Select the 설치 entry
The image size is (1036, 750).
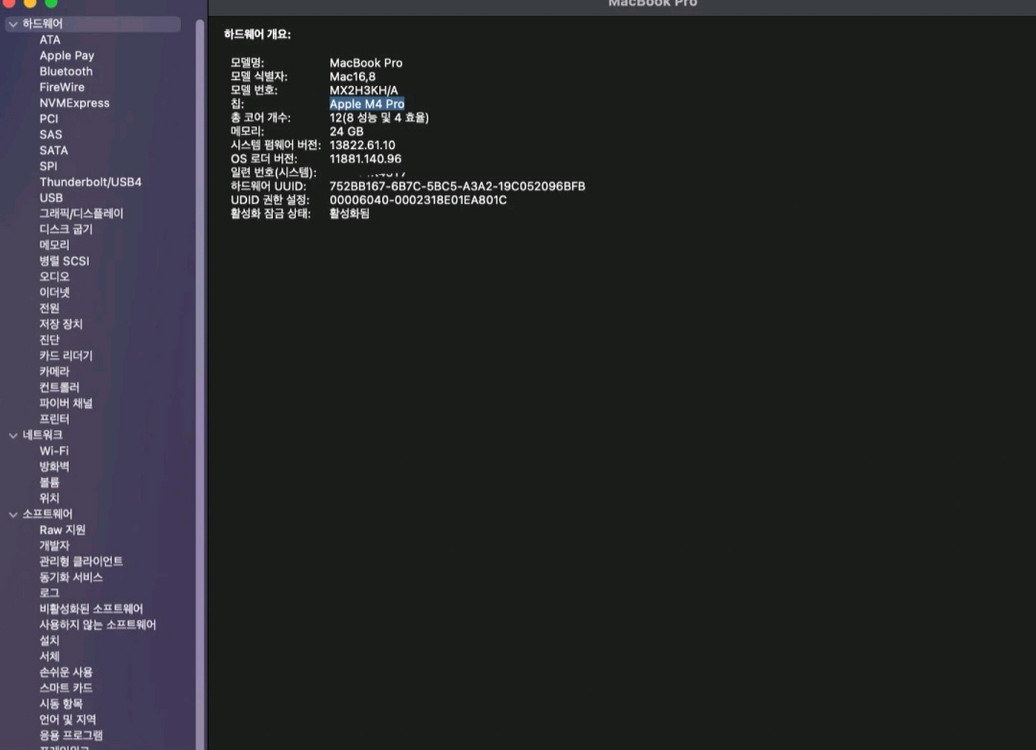coord(49,641)
